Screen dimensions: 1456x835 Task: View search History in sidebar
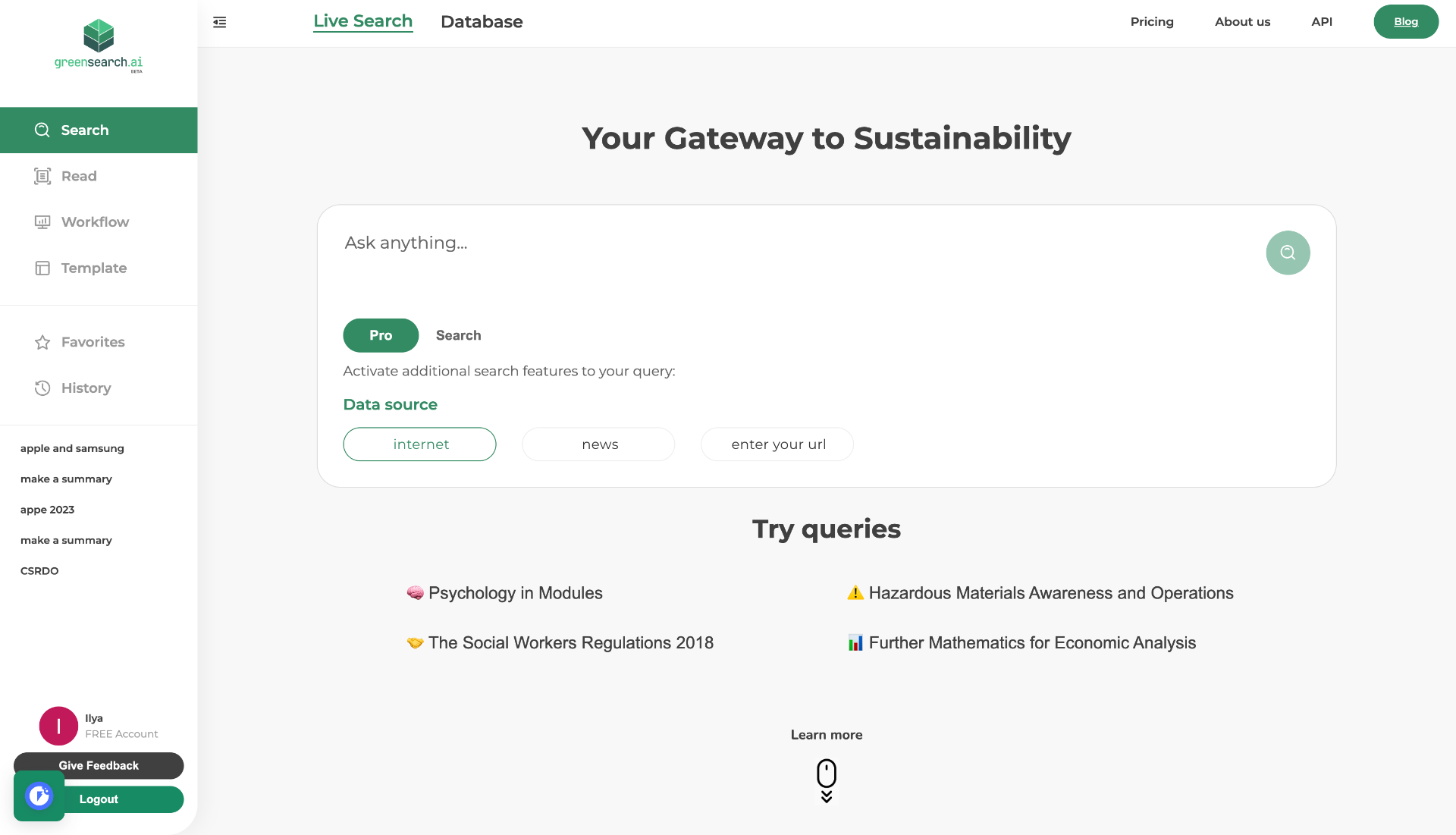[x=42, y=388]
